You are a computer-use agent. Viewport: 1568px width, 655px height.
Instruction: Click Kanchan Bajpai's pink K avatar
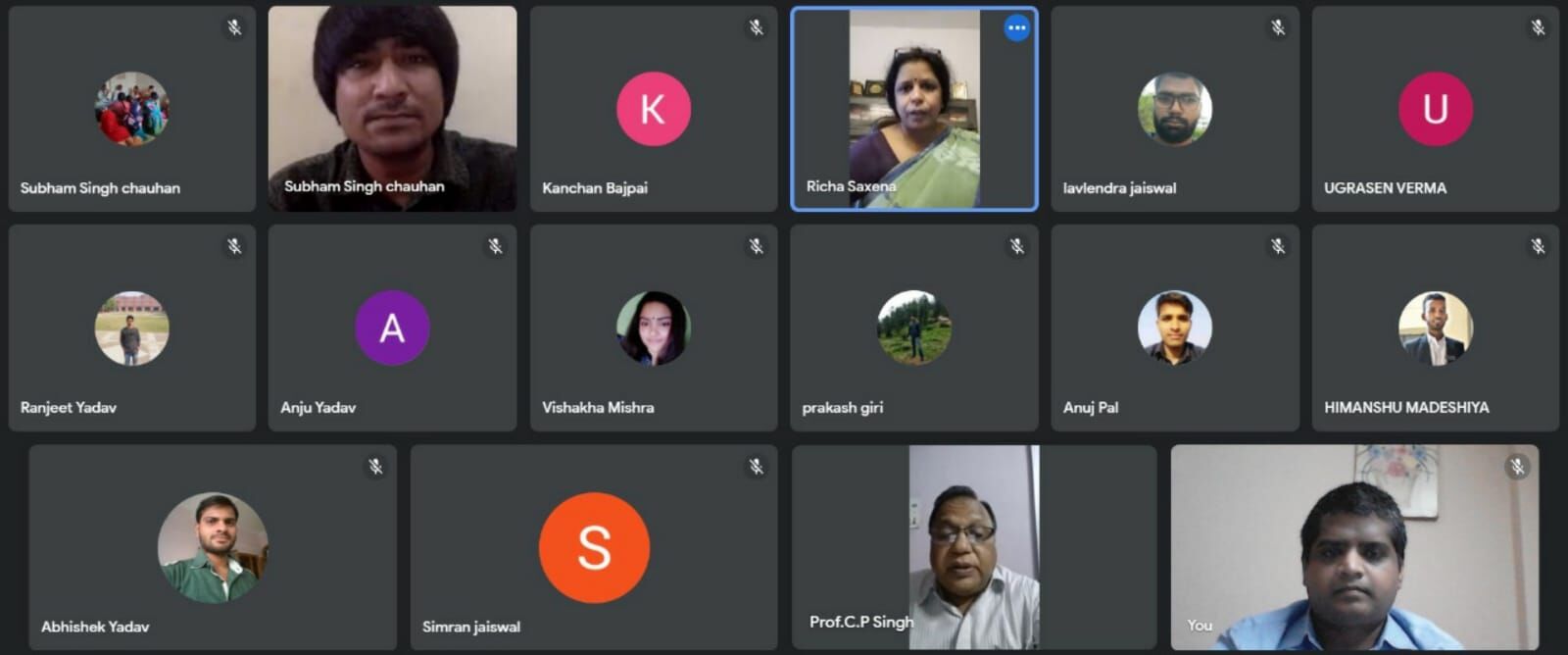click(653, 109)
